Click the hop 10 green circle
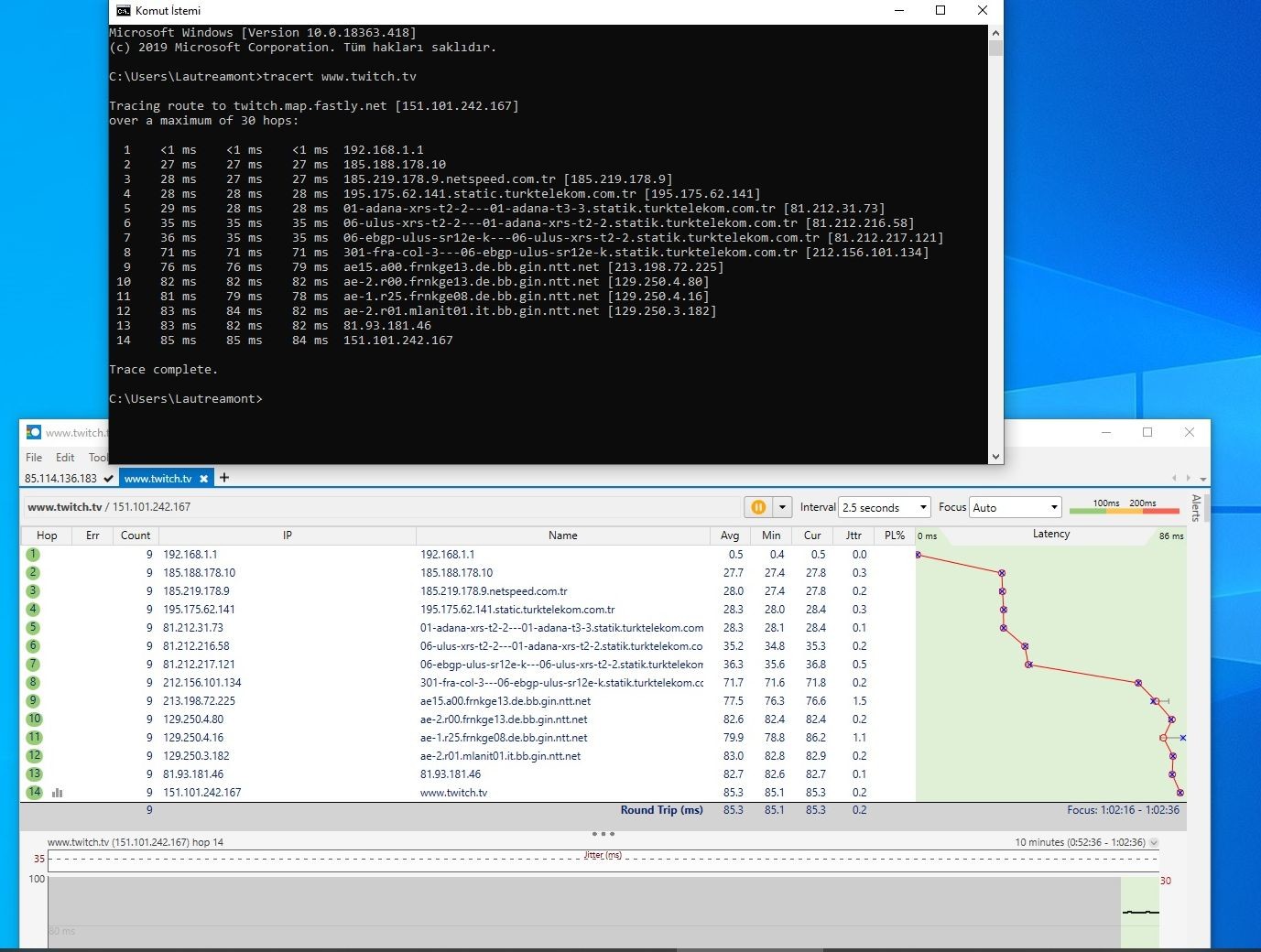 click(x=34, y=719)
